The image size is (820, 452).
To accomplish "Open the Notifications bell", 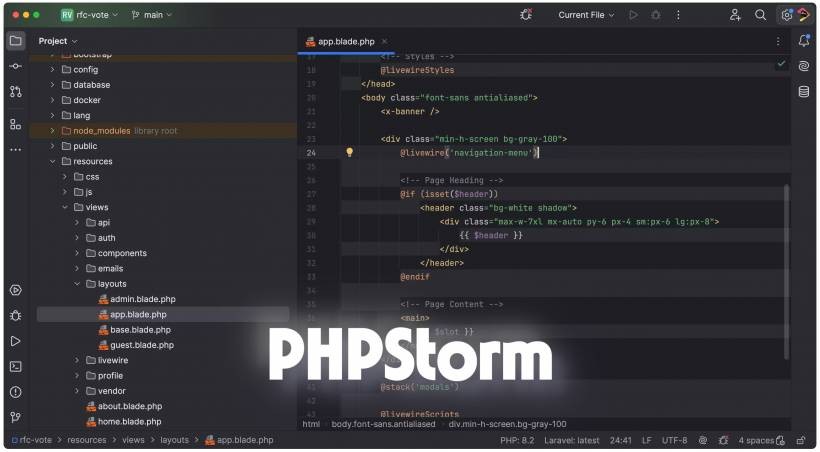I will 804,40.
